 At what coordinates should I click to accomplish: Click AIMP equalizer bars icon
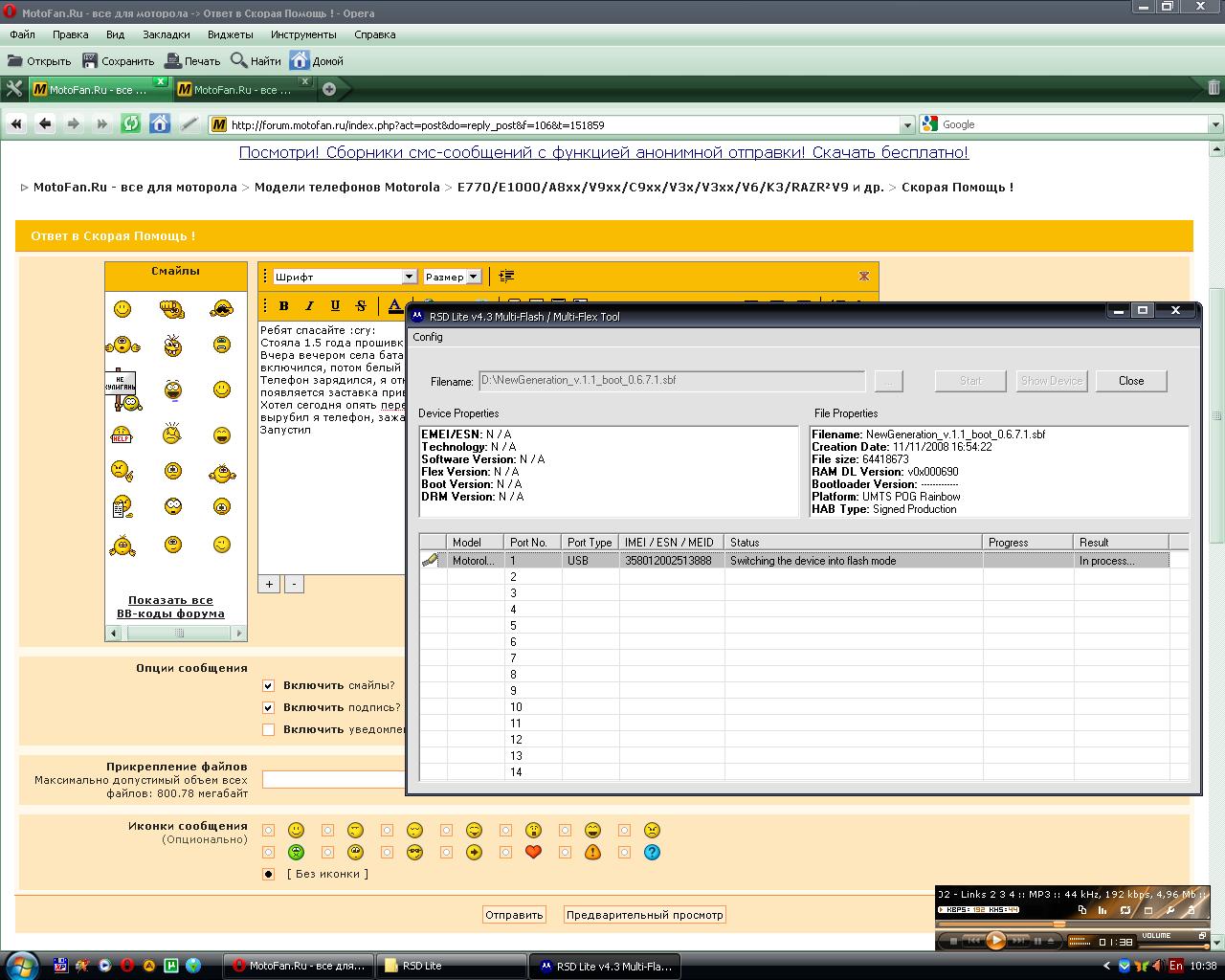(1102, 910)
